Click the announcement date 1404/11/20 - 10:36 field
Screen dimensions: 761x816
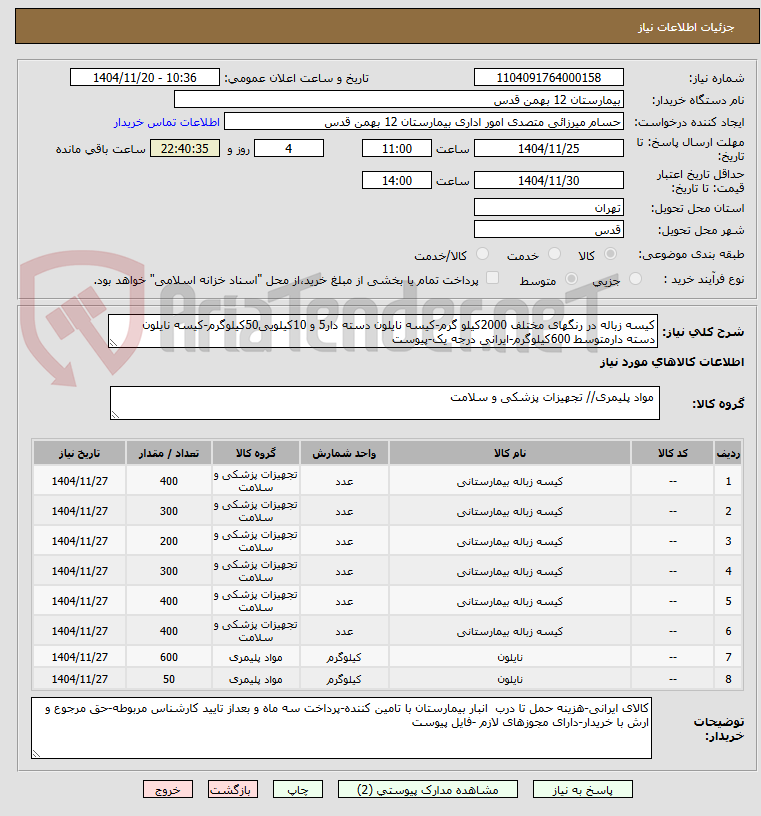145,78
